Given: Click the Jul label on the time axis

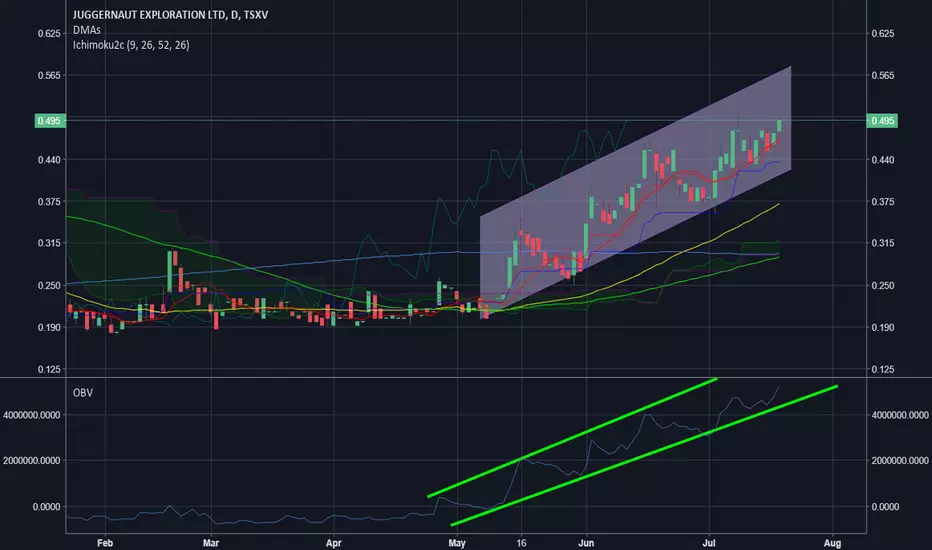Looking at the screenshot, I should [709, 543].
